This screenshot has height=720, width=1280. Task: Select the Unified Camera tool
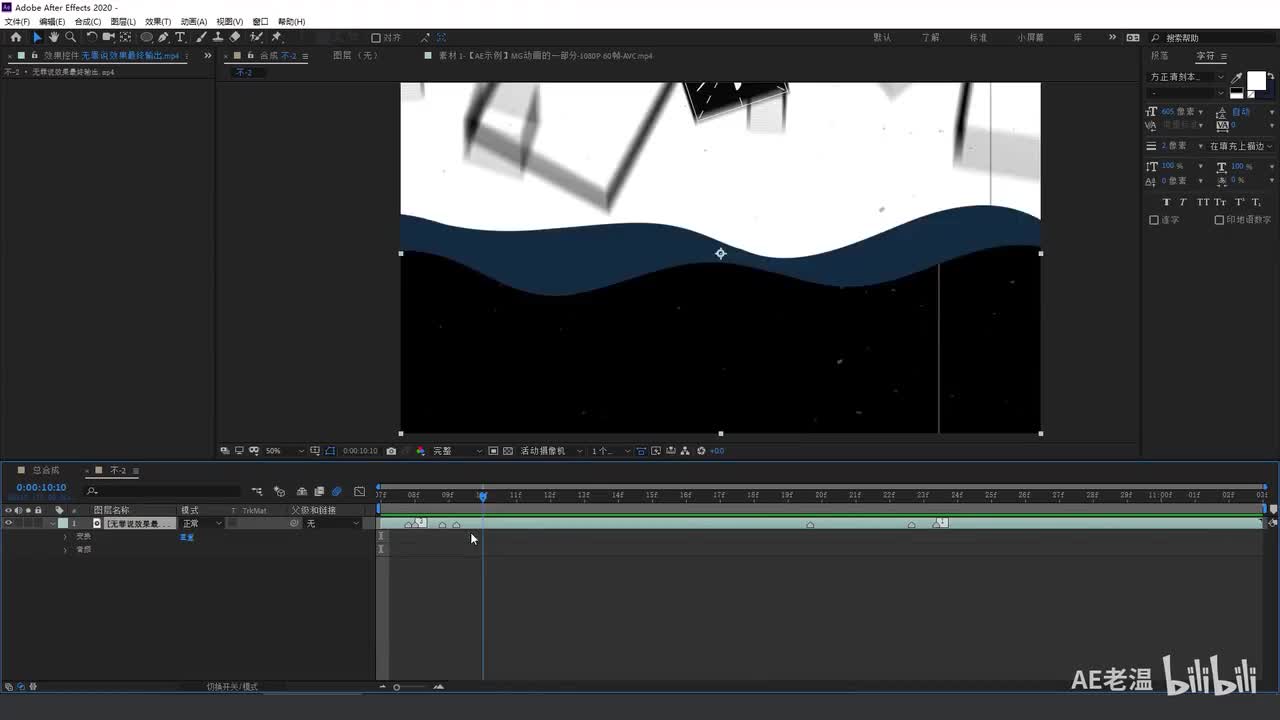pos(108,37)
